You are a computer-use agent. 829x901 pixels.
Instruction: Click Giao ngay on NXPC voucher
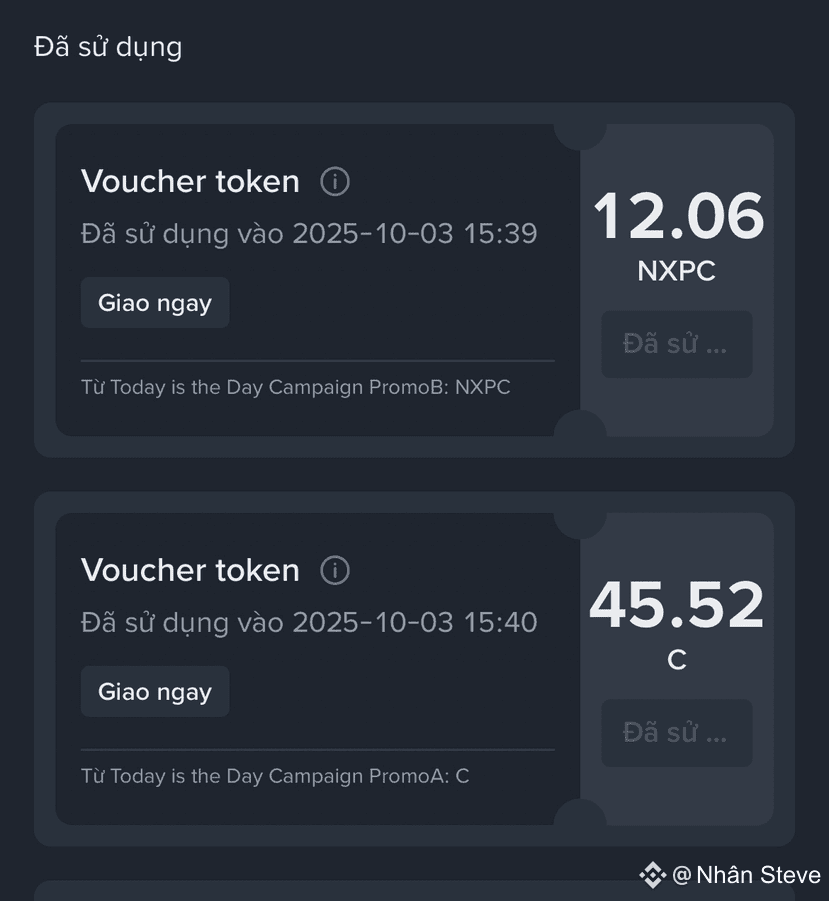click(x=155, y=303)
